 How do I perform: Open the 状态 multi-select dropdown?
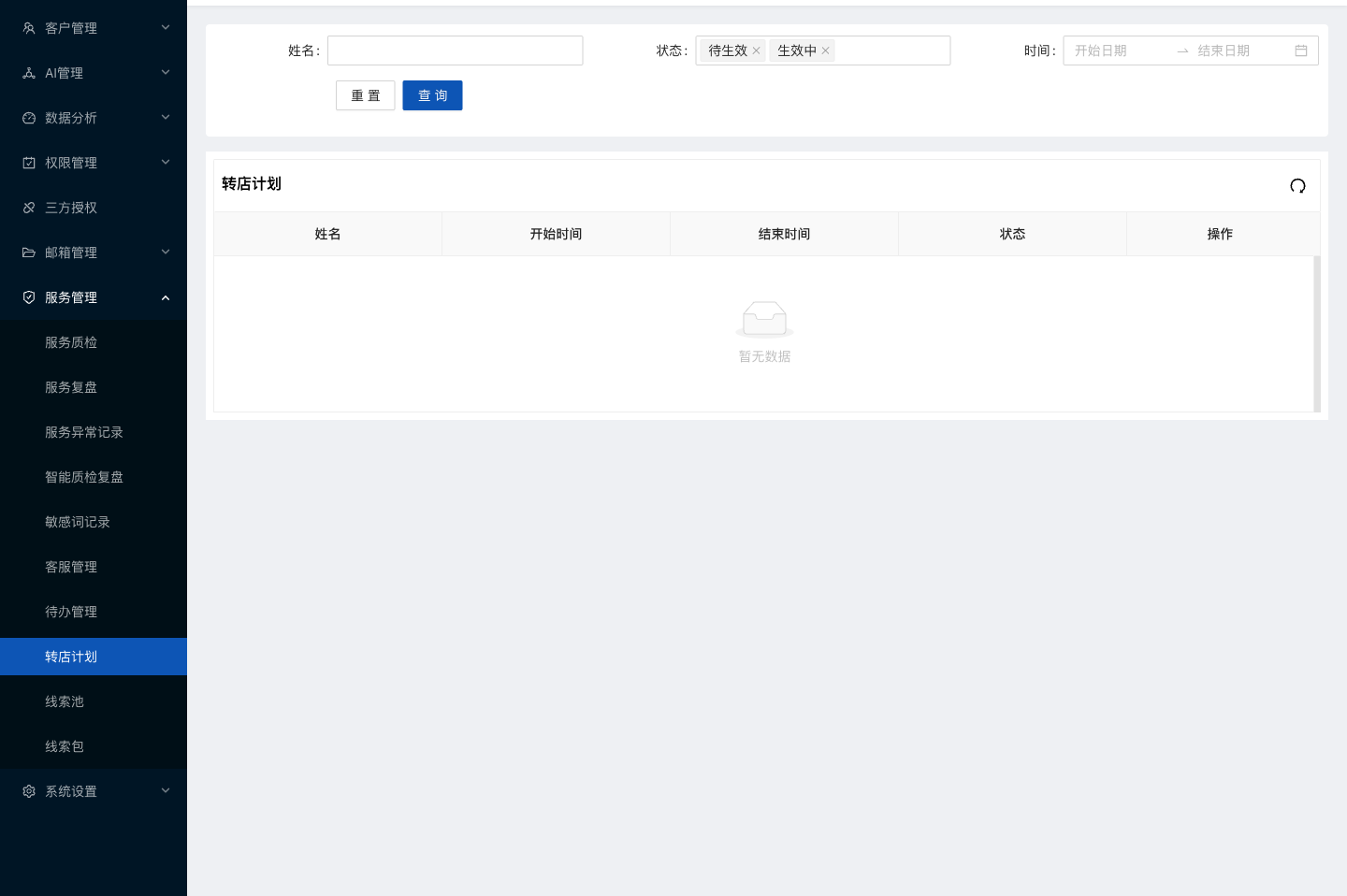click(x=823, y=51)
